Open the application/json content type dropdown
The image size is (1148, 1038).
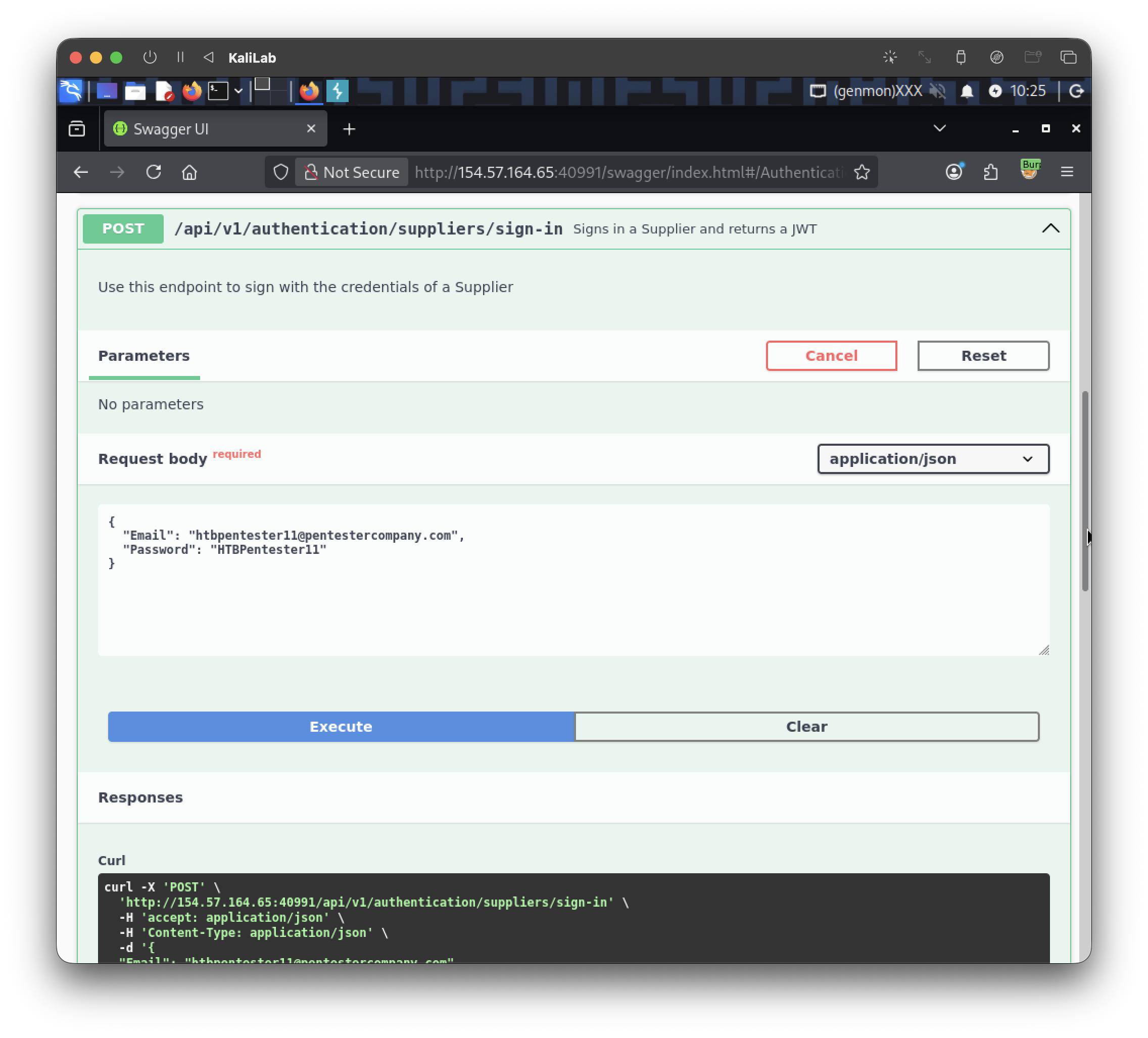[933, 458]
